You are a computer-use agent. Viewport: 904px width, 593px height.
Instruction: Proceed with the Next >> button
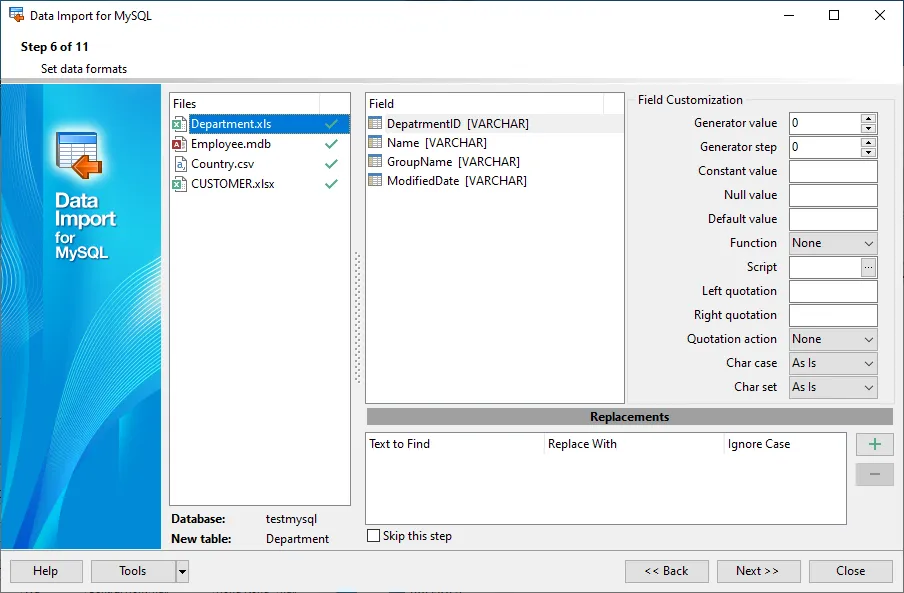(x=758, y=571)
